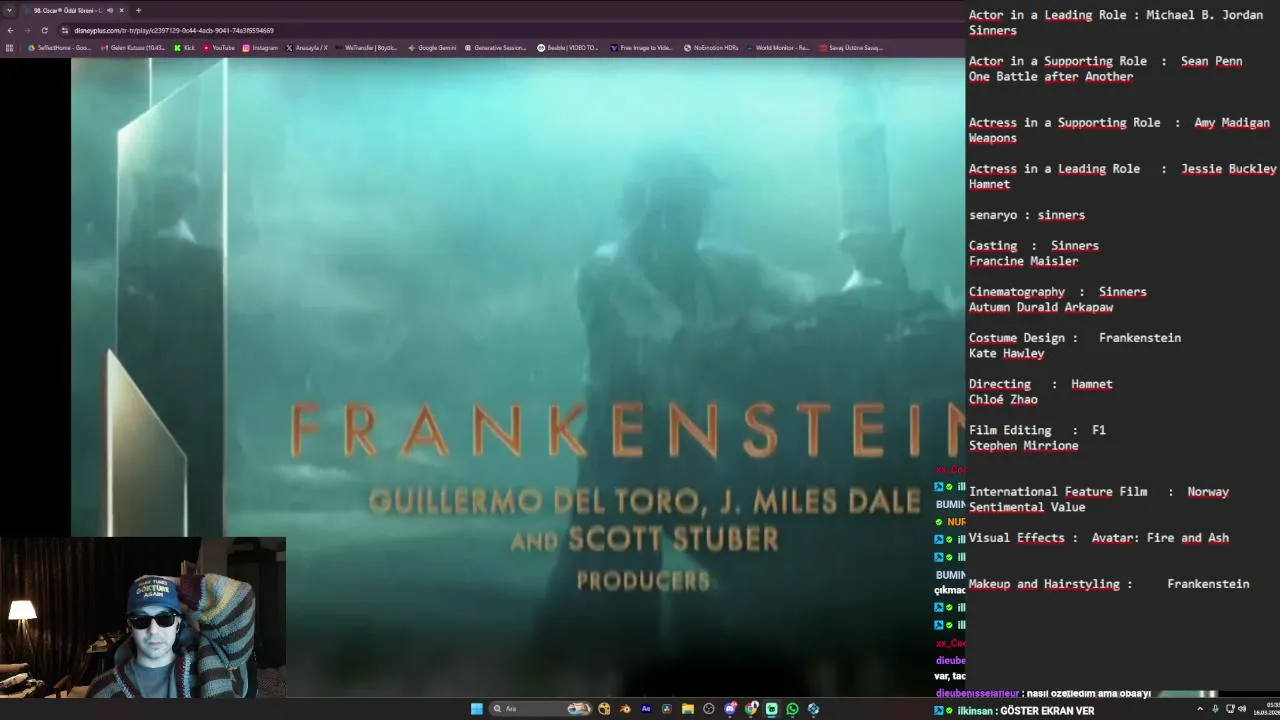
Task: Click 'Sean Penn' in the notes panel
Action: pyautogui.click(x=1211, y=61)
